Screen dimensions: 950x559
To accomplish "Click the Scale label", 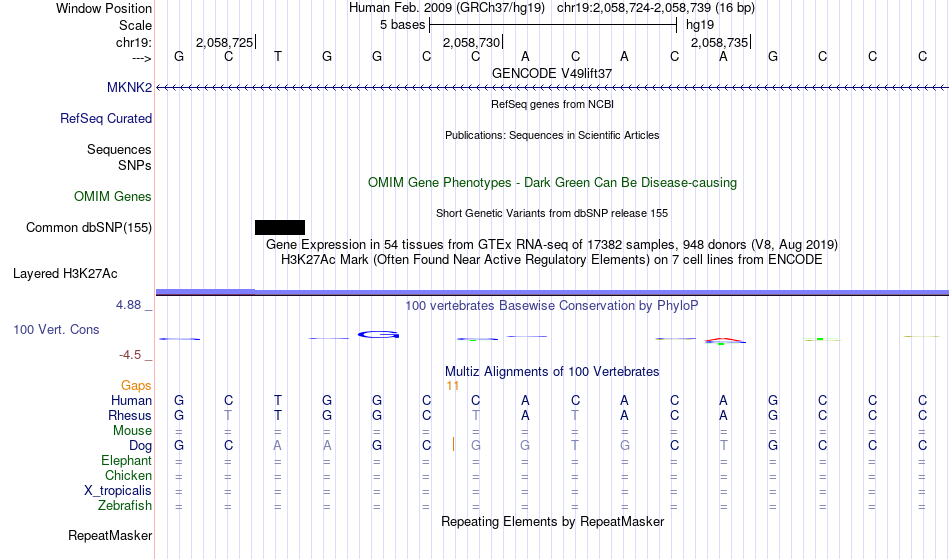I will [x=135, y=25].
